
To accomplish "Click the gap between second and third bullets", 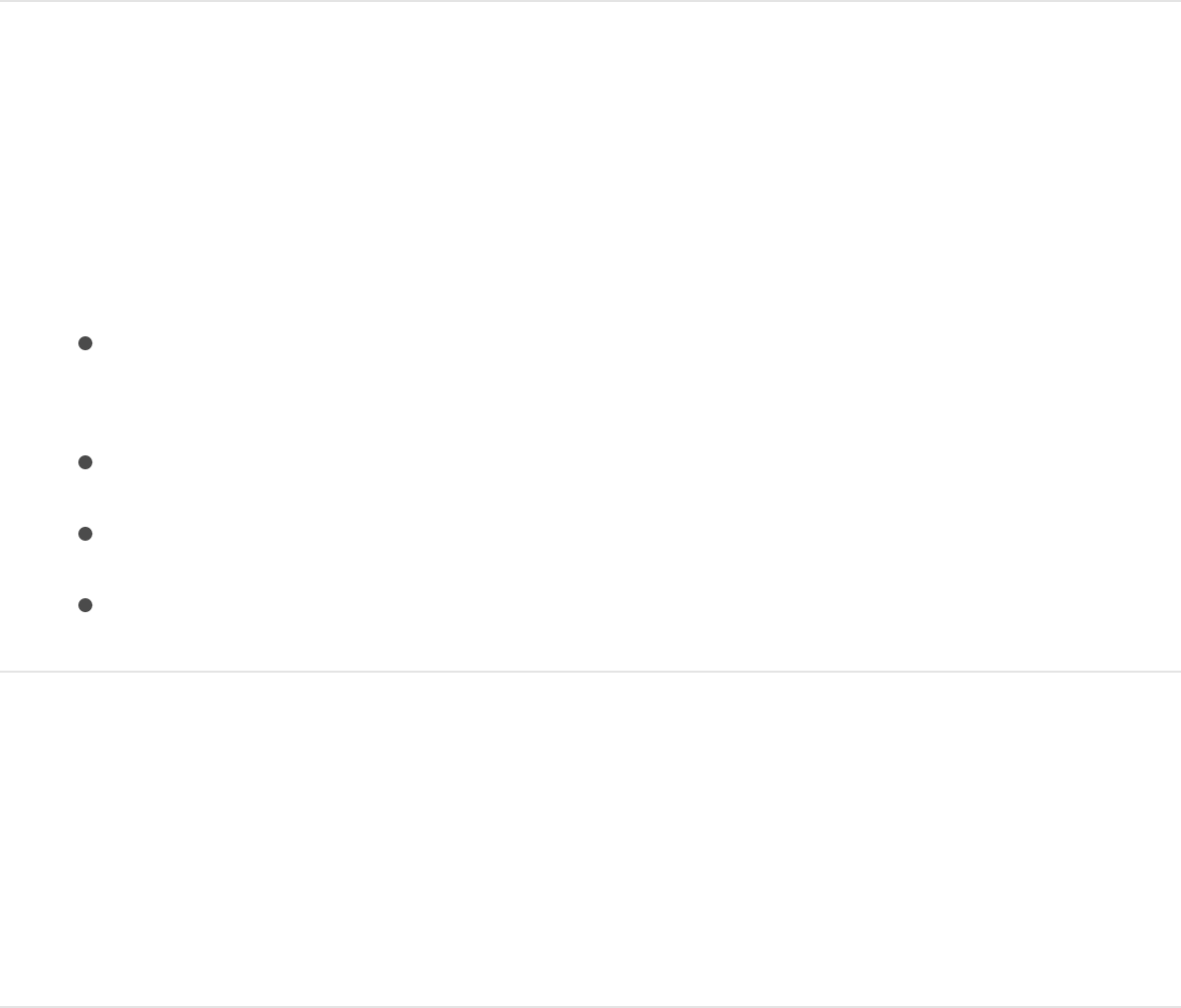I will [590, 498].
